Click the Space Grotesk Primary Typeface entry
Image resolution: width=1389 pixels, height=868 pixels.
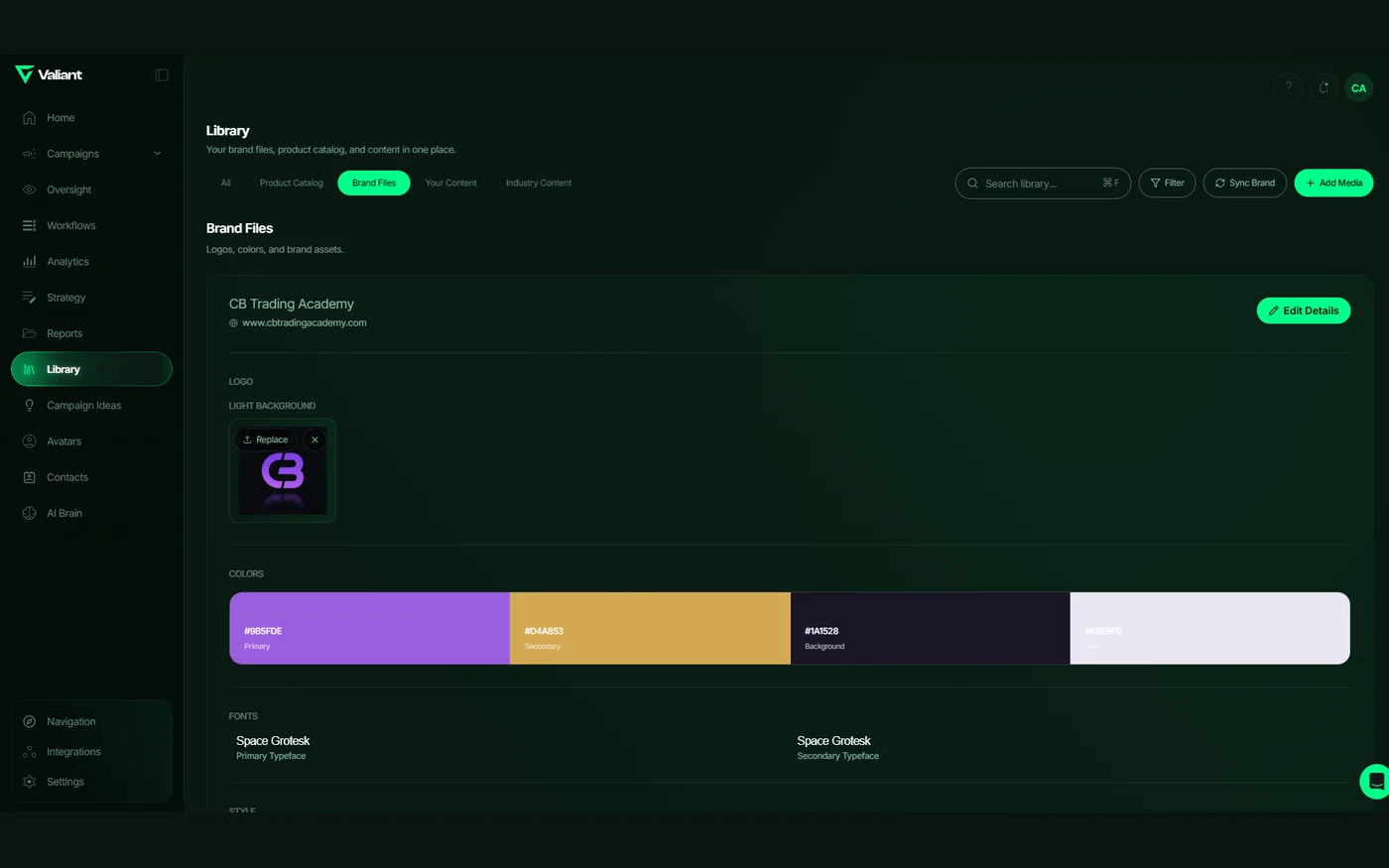[273, 748]
